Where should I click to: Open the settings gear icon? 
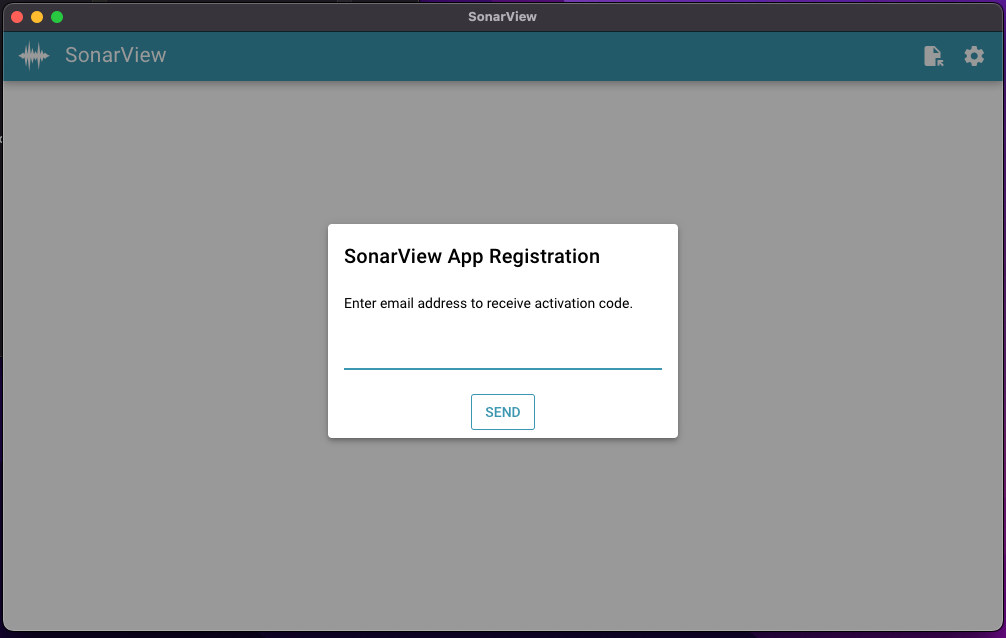tap(974, 56)
